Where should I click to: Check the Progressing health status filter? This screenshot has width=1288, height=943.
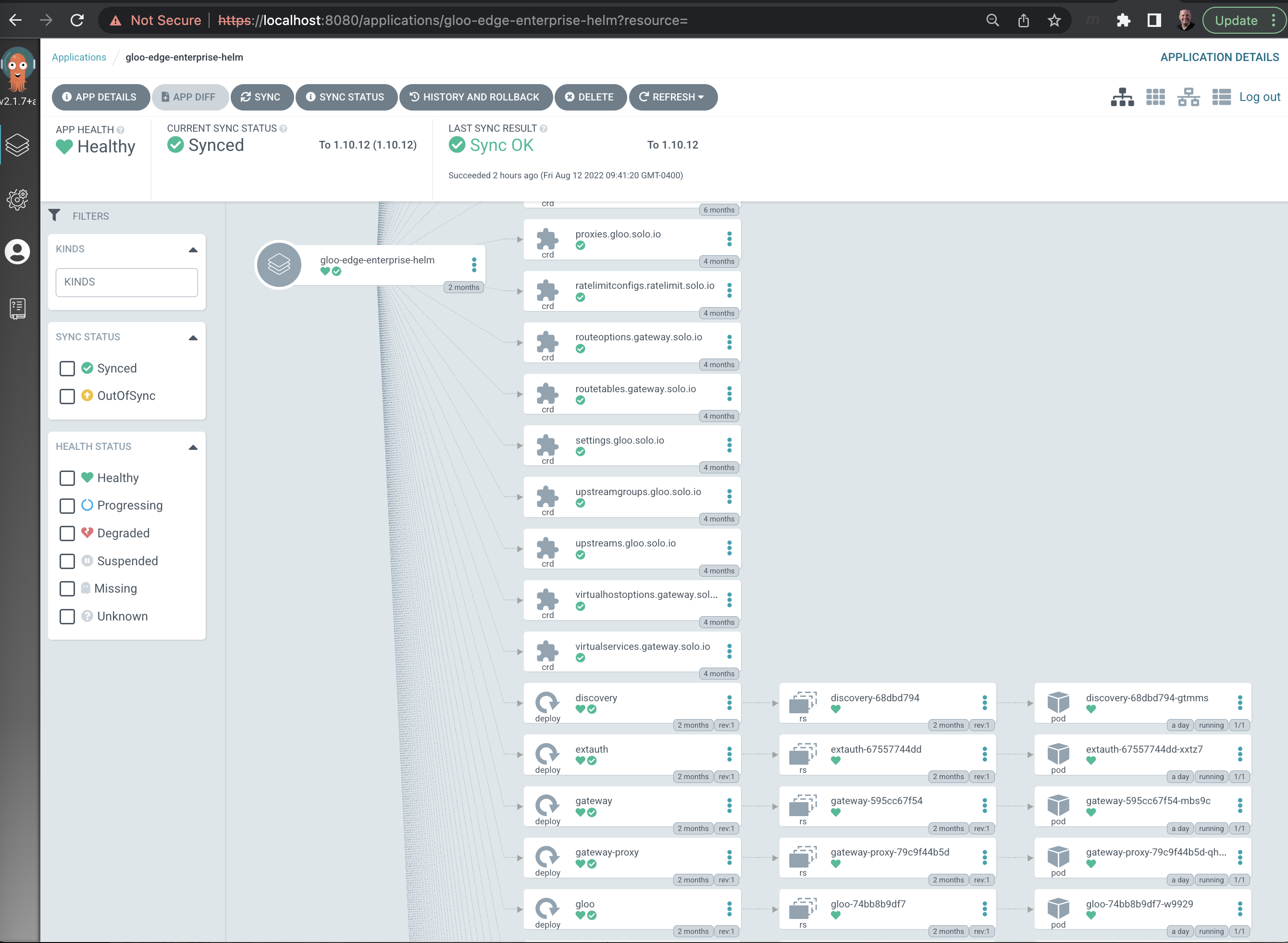pyautogui.click(x=67, y=505)
